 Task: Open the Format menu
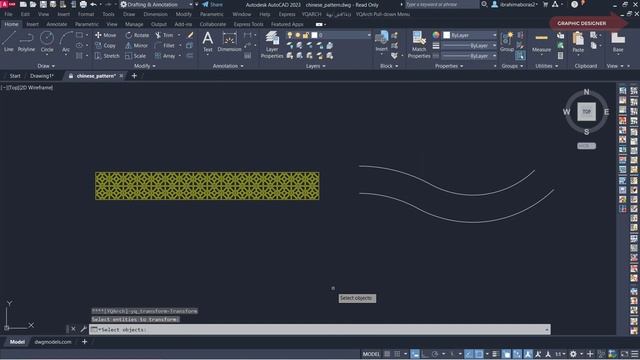[86, 14]
